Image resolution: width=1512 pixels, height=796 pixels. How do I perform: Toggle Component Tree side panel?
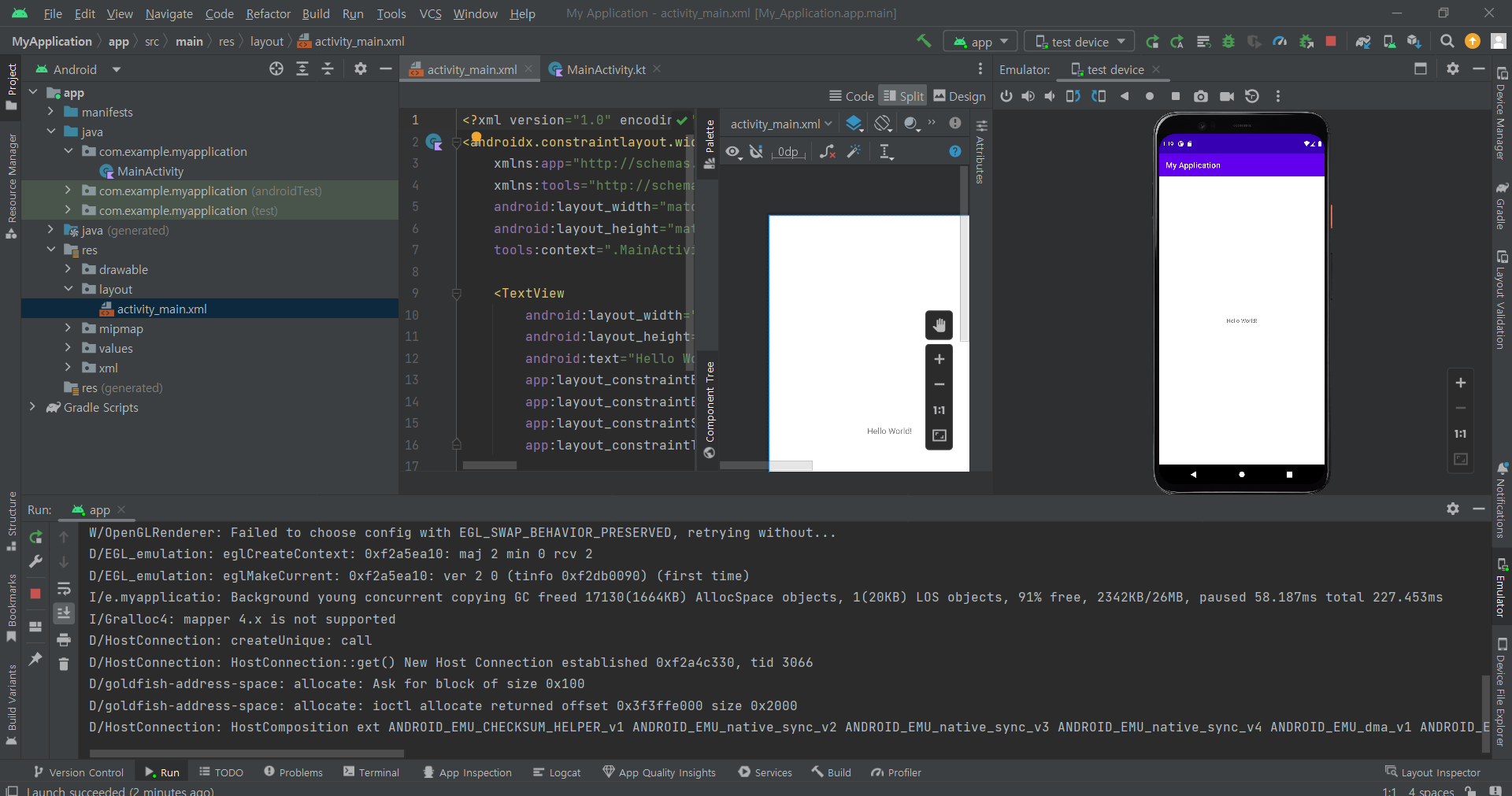[x=710, y=409]
